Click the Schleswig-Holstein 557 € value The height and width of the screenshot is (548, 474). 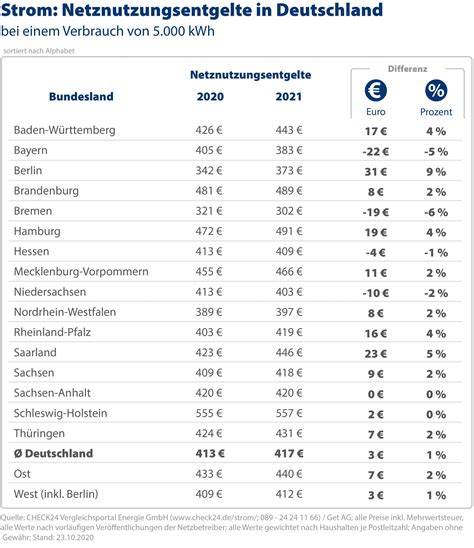point(289,413)
